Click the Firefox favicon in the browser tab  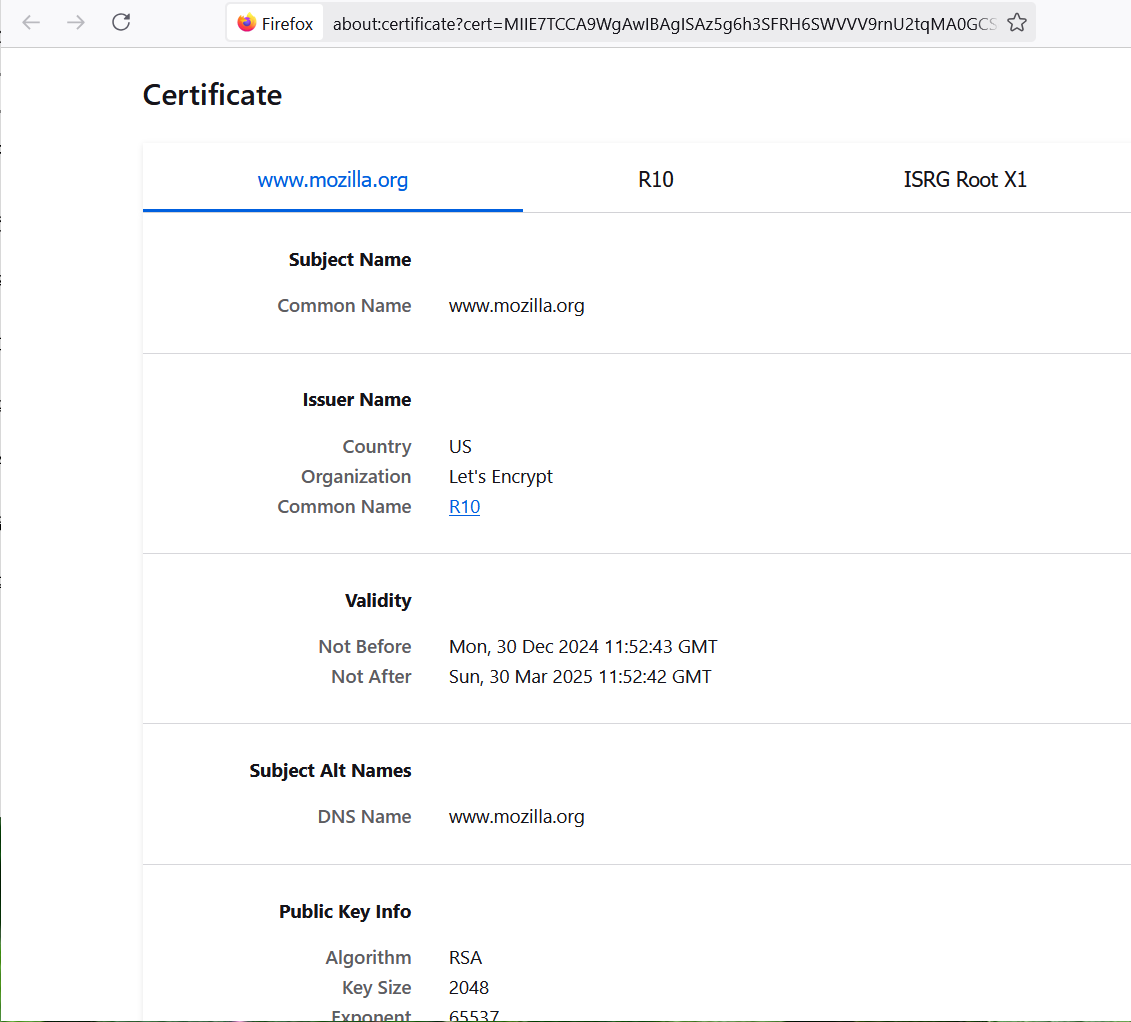[x=246, y=22]
